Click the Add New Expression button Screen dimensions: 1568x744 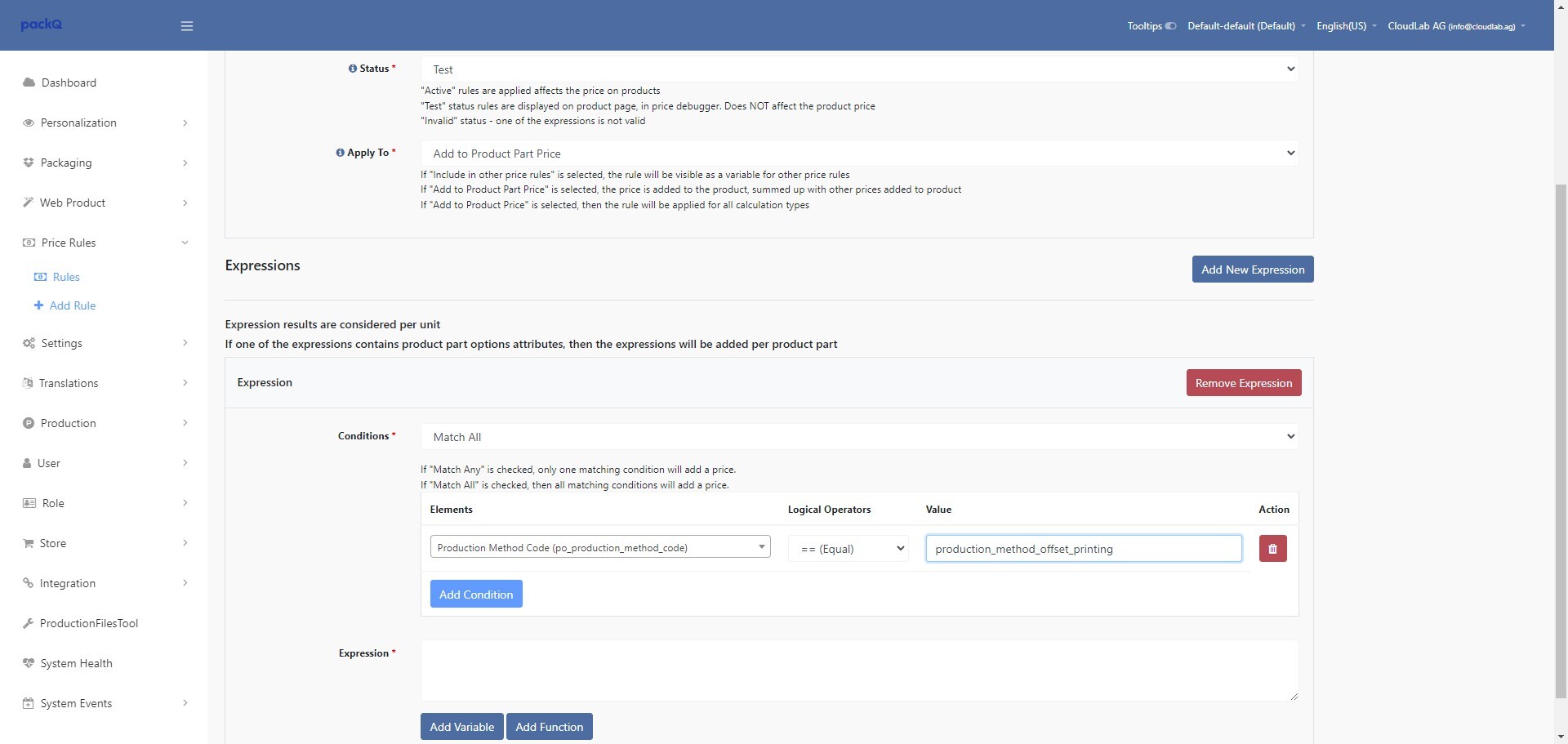click(x=1253, y=270)
